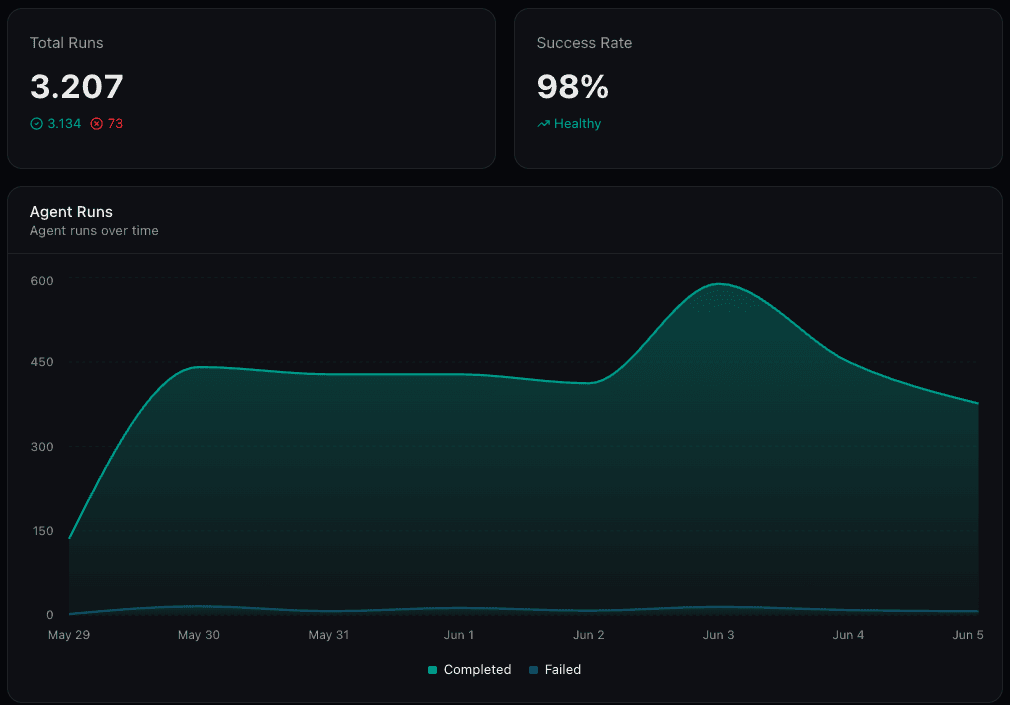The width and height of the screenshot is (1010, 705).
Task: Click the 0 y-axis tick label
Action: [50, 615]
